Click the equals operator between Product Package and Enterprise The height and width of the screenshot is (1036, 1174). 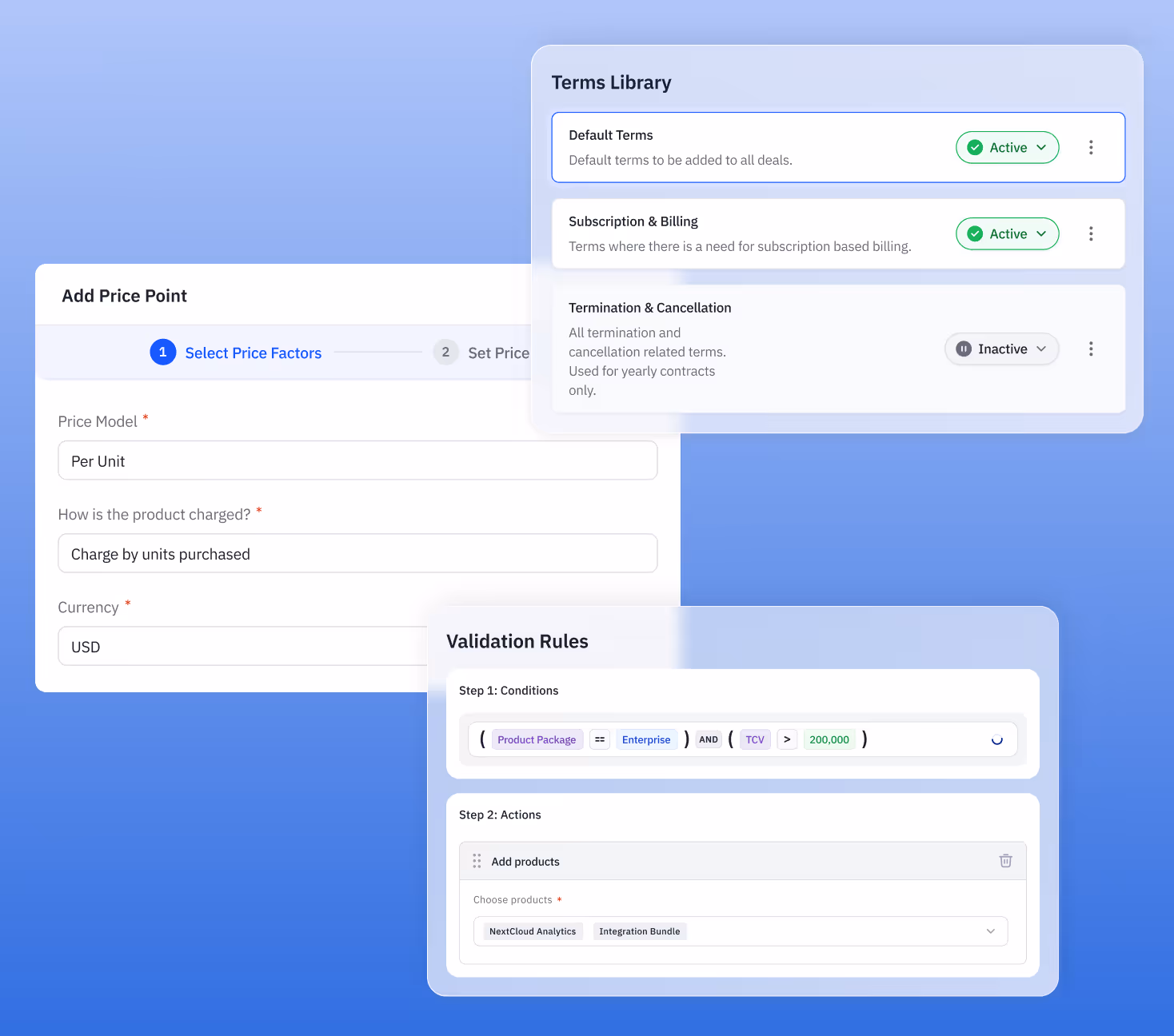click(599, 739)
